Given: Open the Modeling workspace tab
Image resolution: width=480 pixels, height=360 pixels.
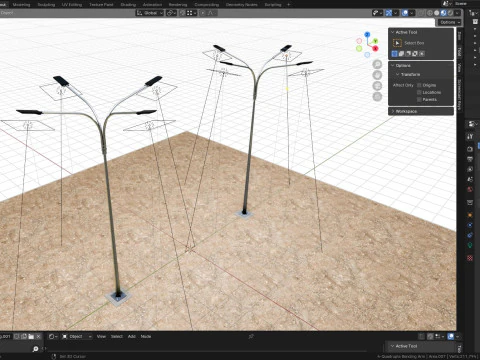Looking at the screenshot, I should coord(21,5).
